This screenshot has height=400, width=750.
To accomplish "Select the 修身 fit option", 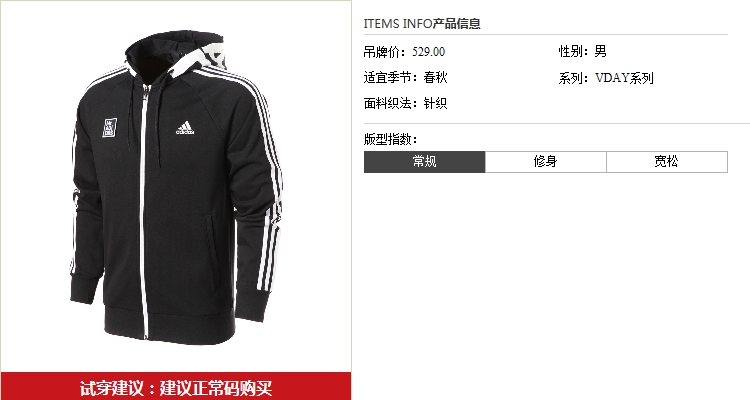I will point(546,162).
